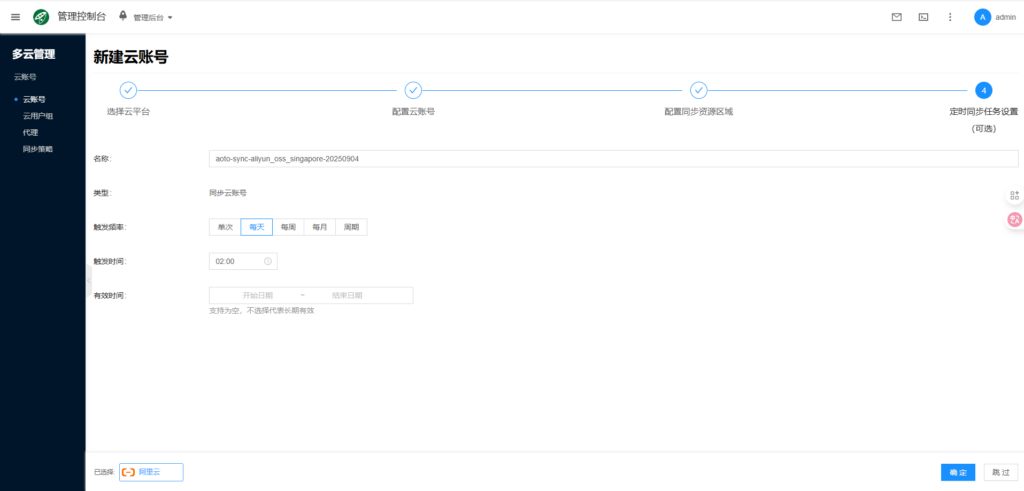Select 每周 trigger frequency
The image size is (1024, 491).
pyautogui.click(x=288, y=227)
